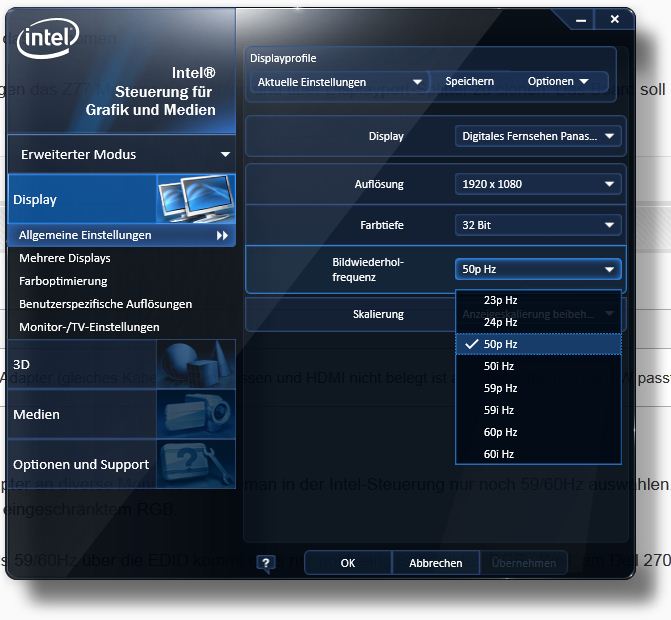Select 23p Hz refresh rate
671x620 pixels.
(x=538, y=300)
